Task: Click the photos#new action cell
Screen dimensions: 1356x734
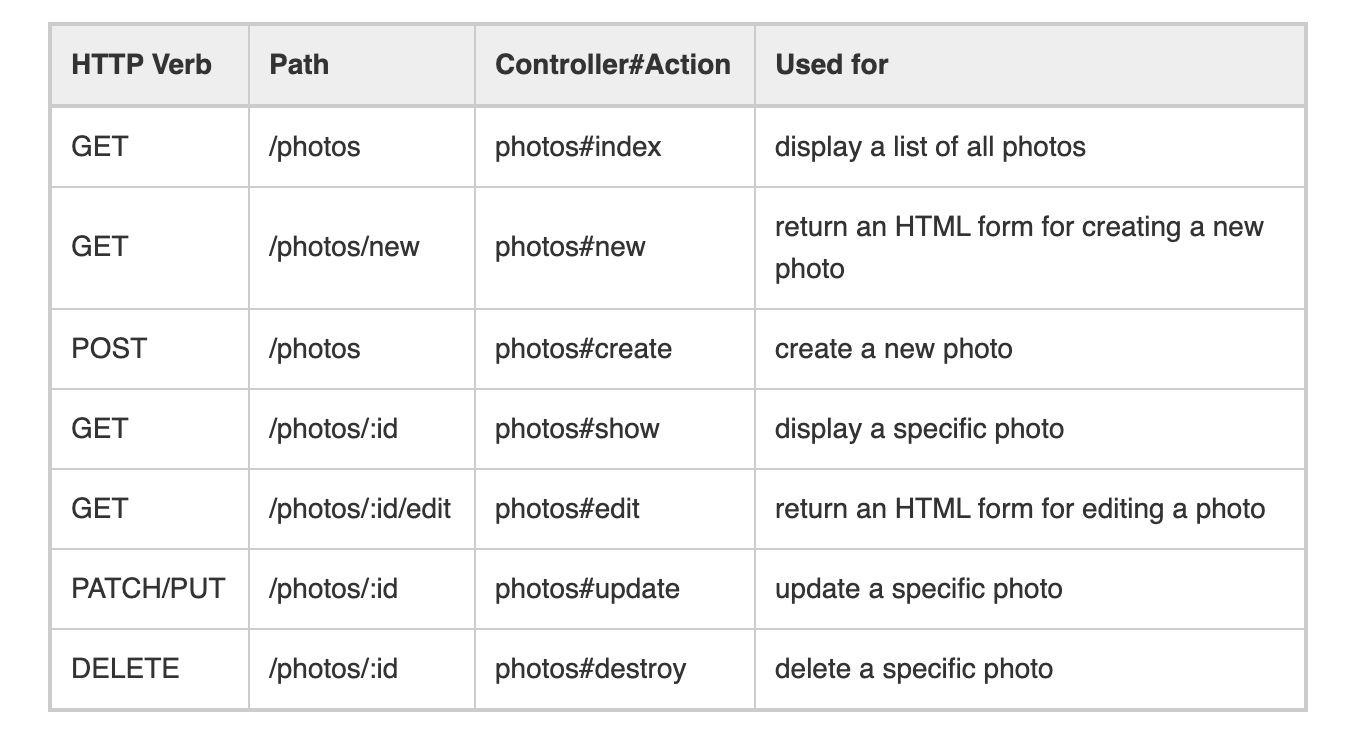Action: tap(570, 247)
